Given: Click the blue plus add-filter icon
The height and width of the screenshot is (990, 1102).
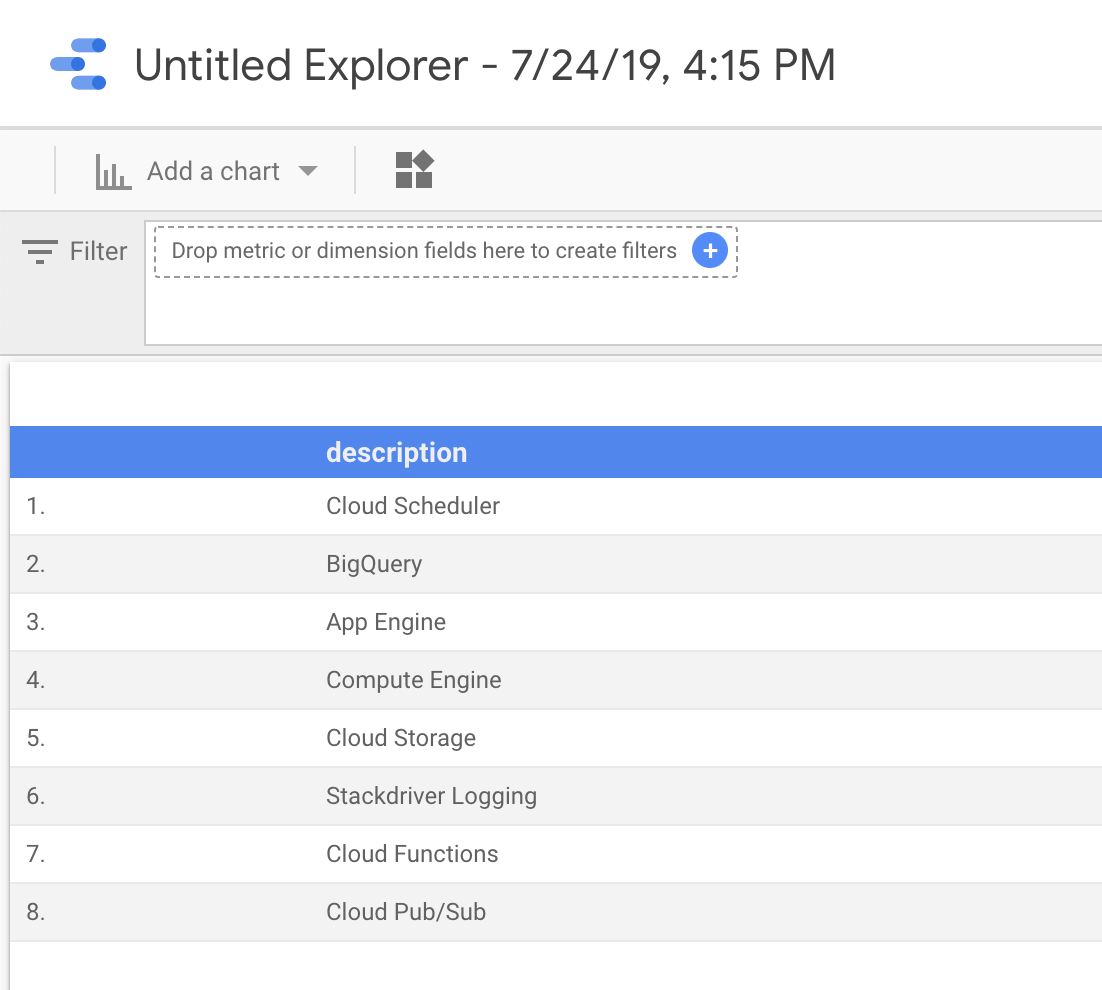Looking at the screenshot, I should point(710,250).
